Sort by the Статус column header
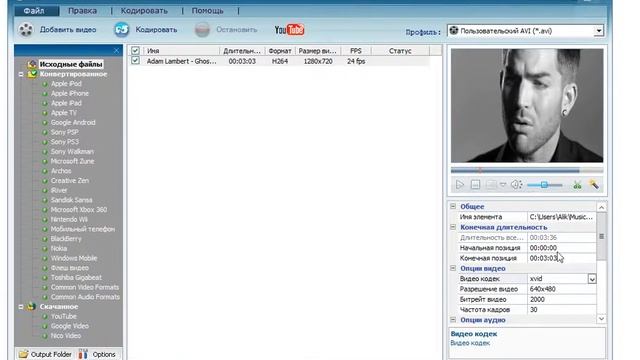Image resolution: width=640 pixels, height=360 pixels. pos(400,51)
